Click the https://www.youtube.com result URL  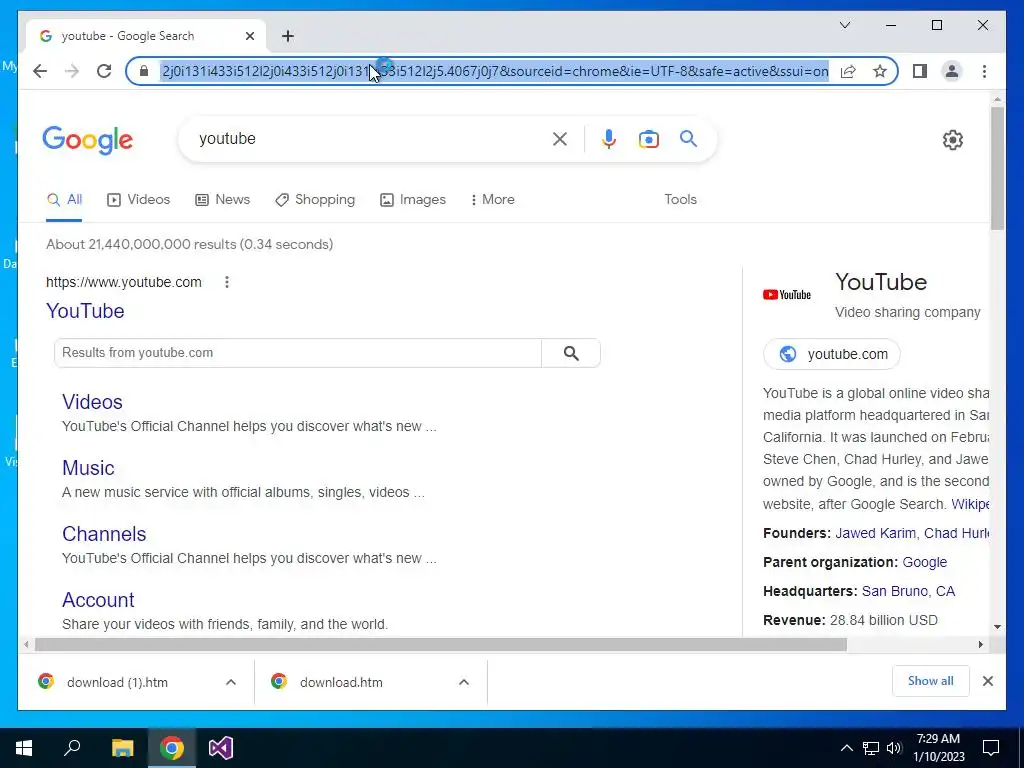(x=123, y=282)
